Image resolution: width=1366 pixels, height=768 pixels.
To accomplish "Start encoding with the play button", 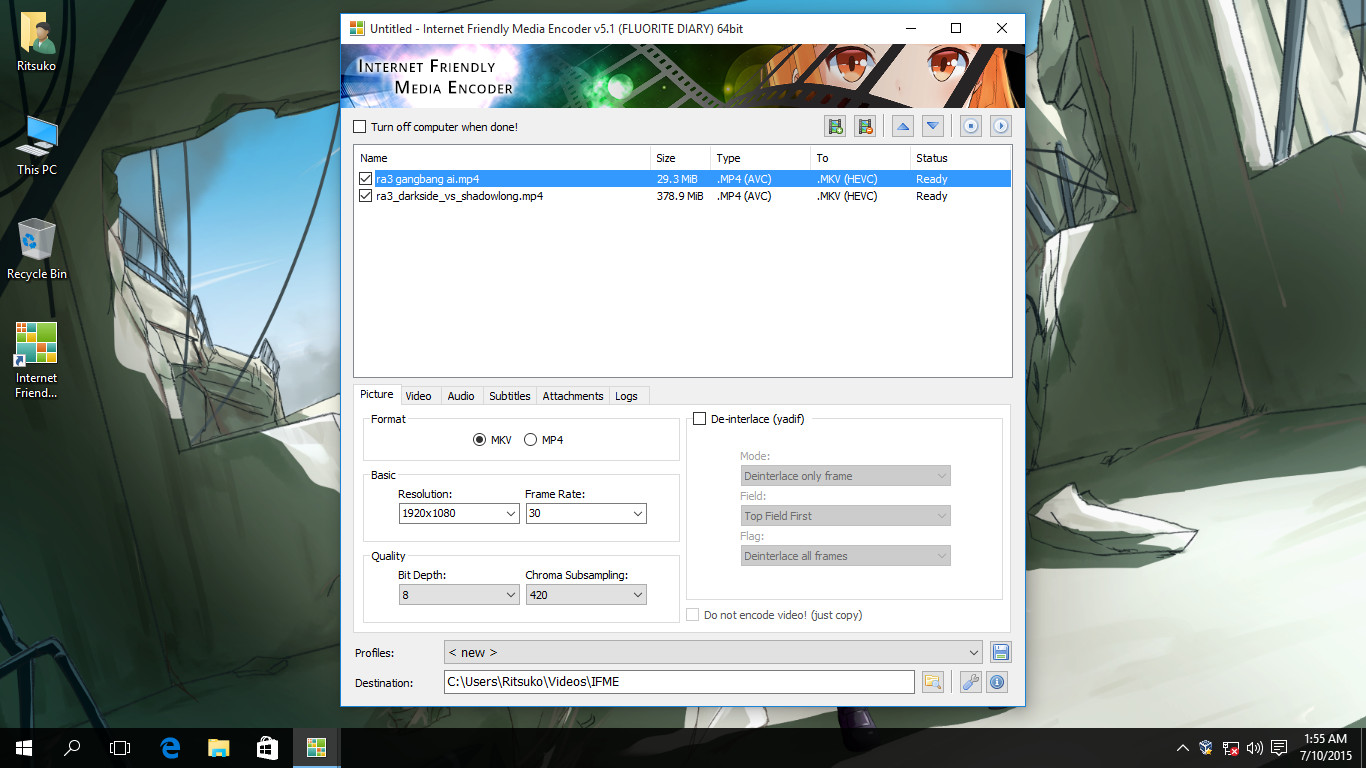I will (x=1001, y=126).
